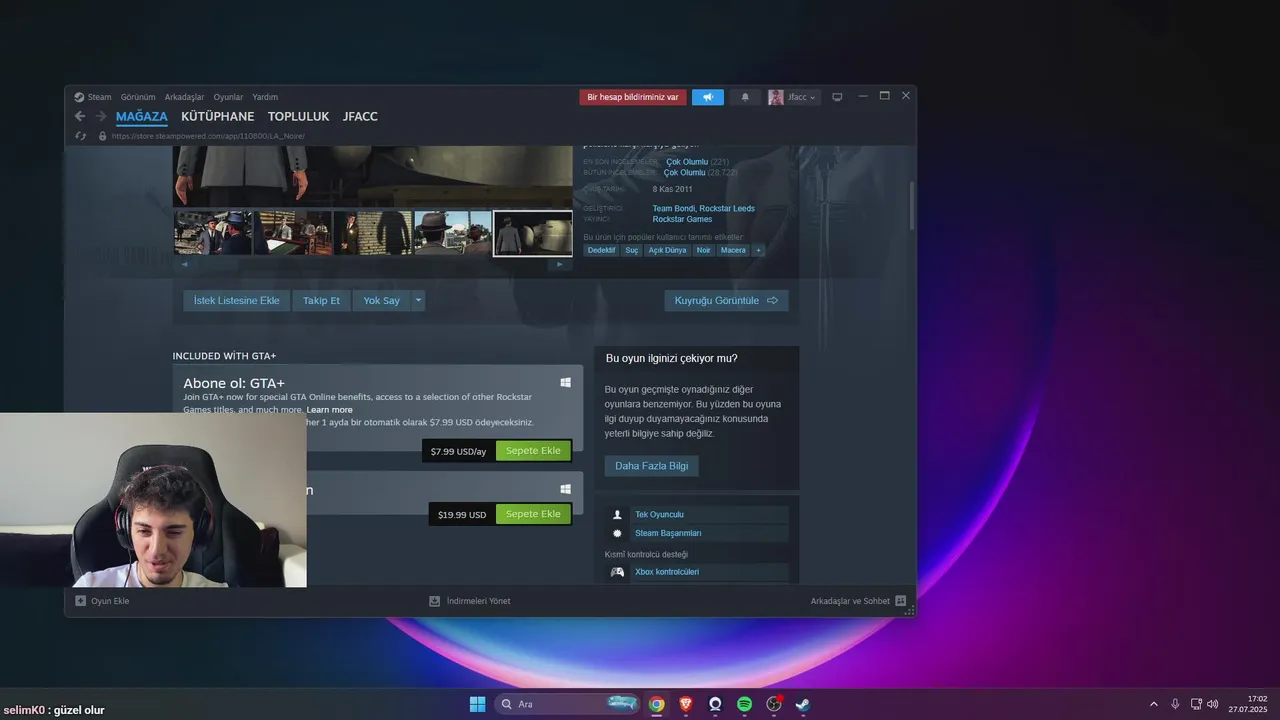The width and height of the screenshot is (1280, 720).
Task: Click the Takip Et button
Action: [321, 300]
